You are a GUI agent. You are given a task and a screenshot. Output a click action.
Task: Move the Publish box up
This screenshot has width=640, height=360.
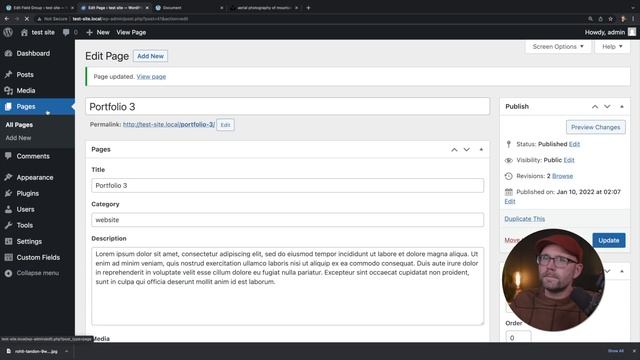coord(595,107)
